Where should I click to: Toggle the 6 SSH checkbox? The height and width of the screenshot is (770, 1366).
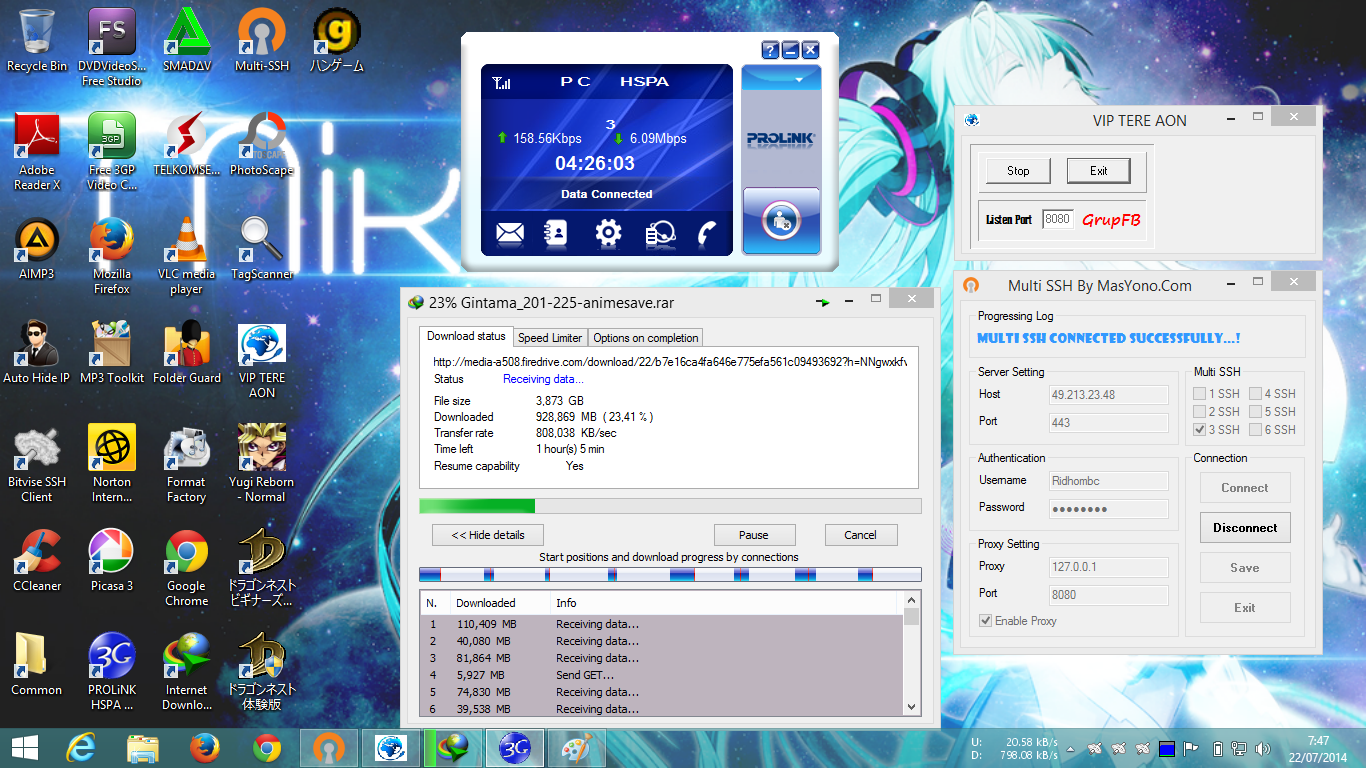tap(1255, 430)
